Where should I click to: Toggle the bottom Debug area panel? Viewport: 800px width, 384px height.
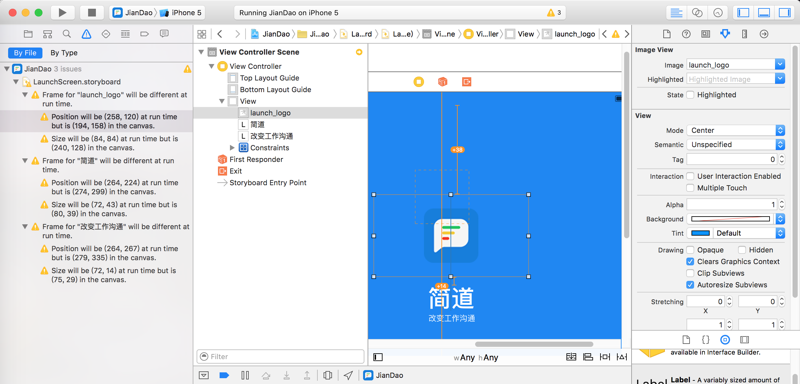763,13
